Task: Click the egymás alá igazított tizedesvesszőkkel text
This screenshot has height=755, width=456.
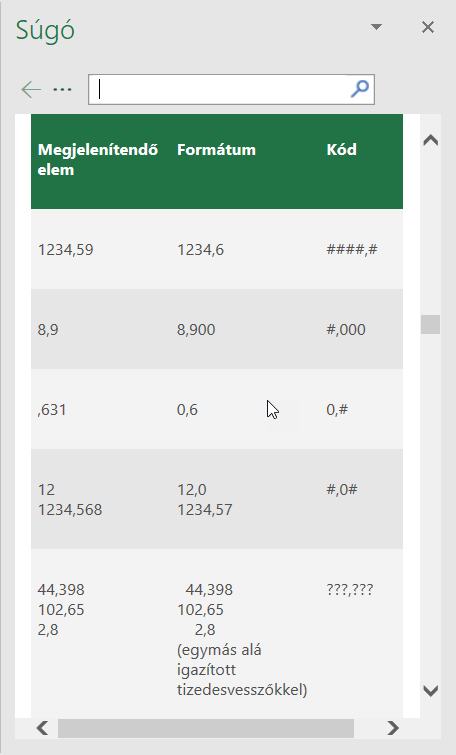Action: pyautogui.click(x=242, y=670)
